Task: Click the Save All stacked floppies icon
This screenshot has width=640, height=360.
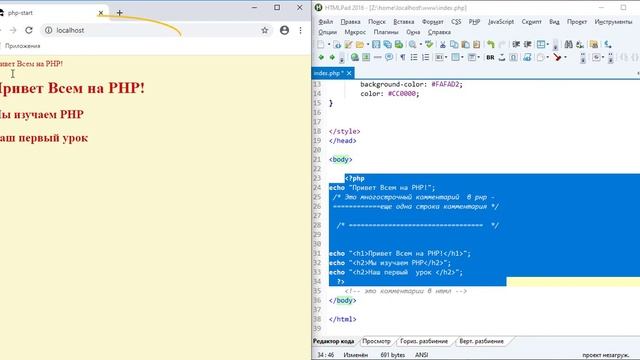Action: coord(387,44)
